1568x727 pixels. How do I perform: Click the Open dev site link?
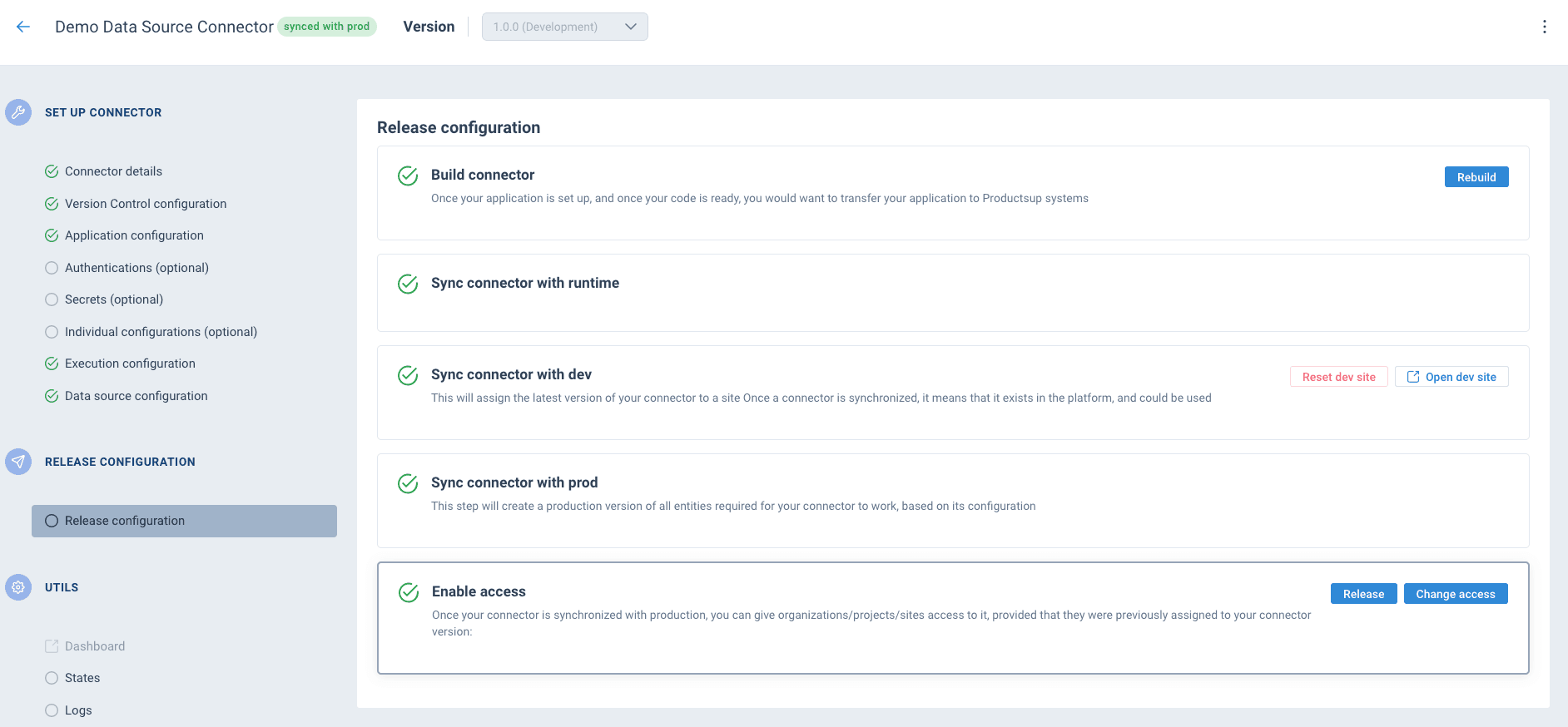pyautogui.click(x=1451, y=377)
